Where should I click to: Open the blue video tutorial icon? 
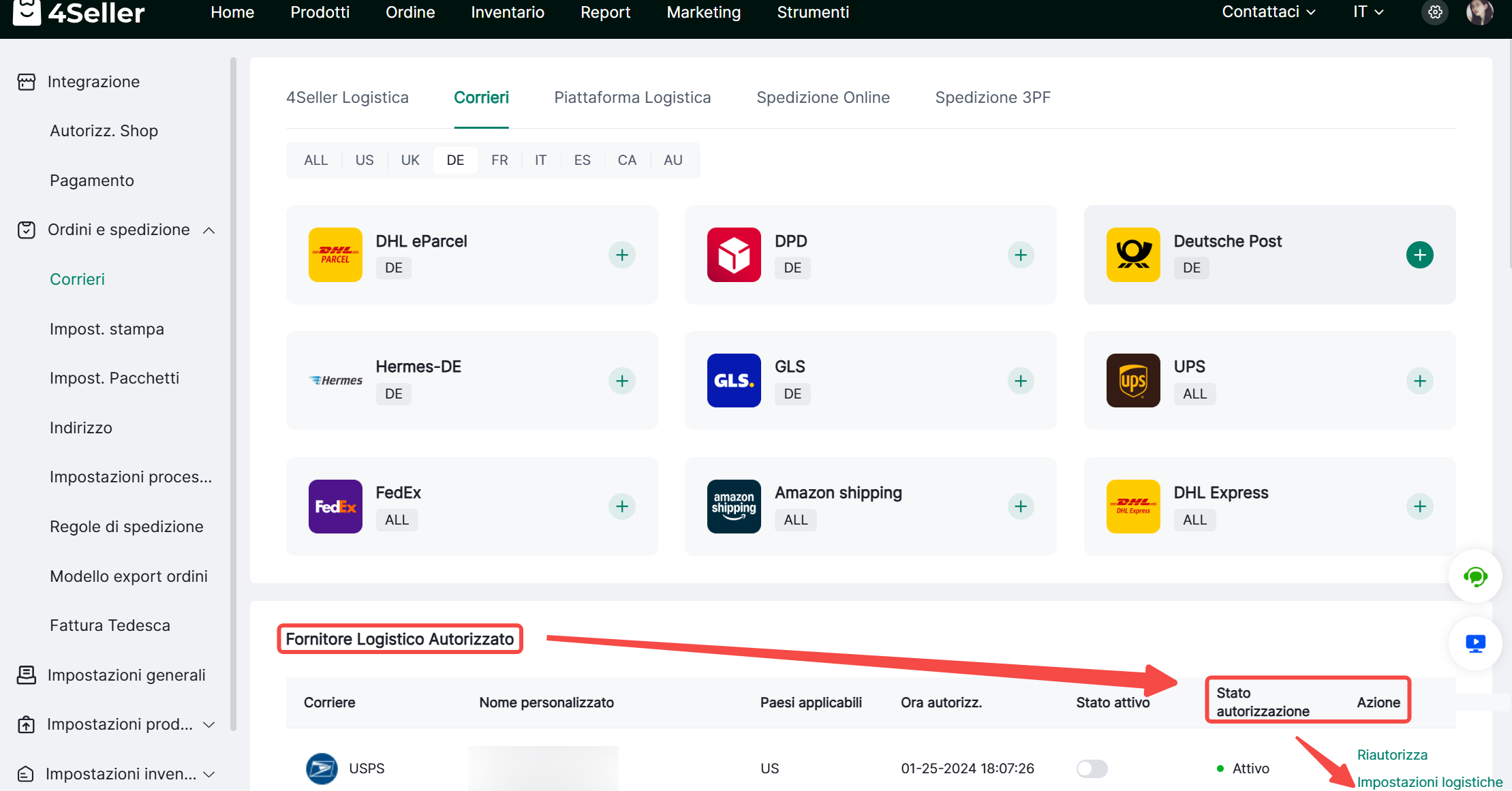coord(1475,643)
